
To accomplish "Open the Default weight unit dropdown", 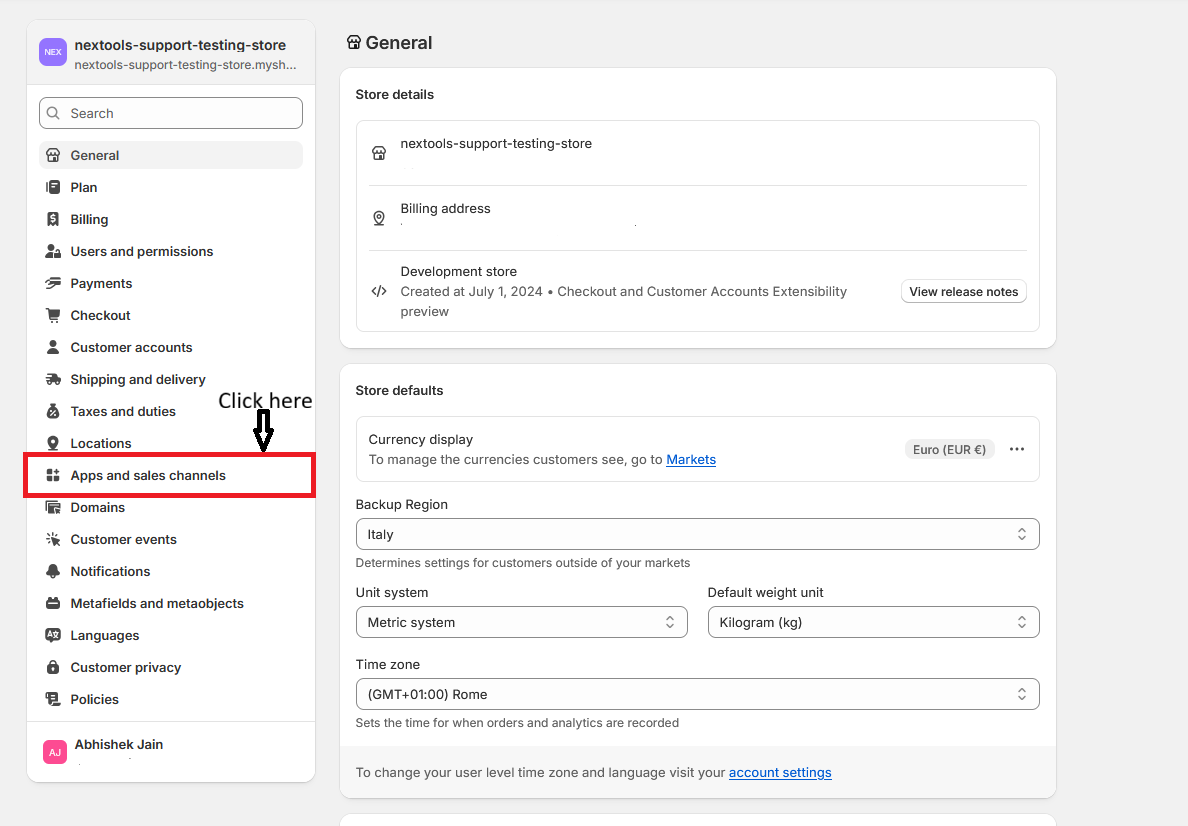I will click(x=873, y=622).
